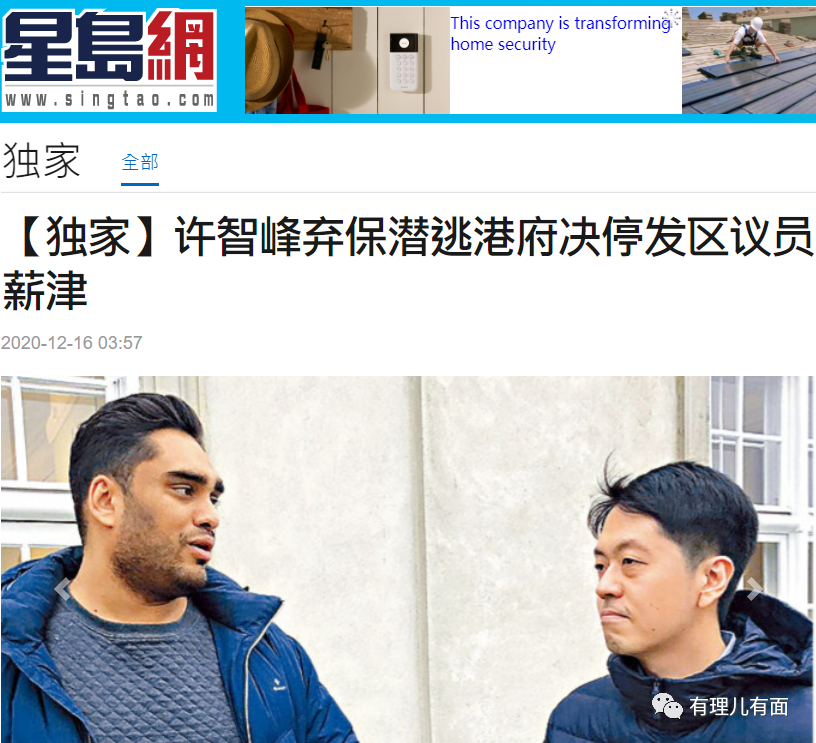Click 薪津 at the headline's second line
Viewport: 816px width, 743px height.
click(45, 290)
